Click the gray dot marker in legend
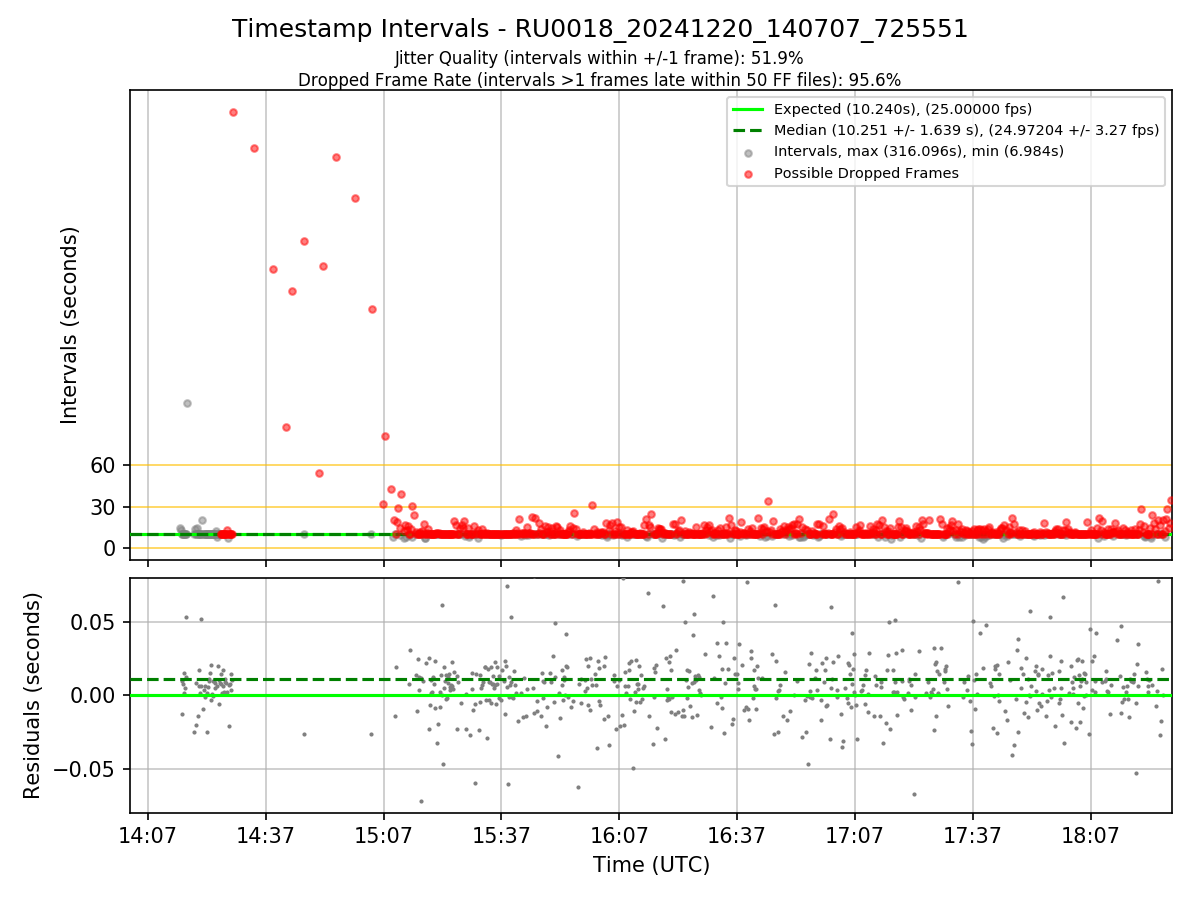 [748, 152]
